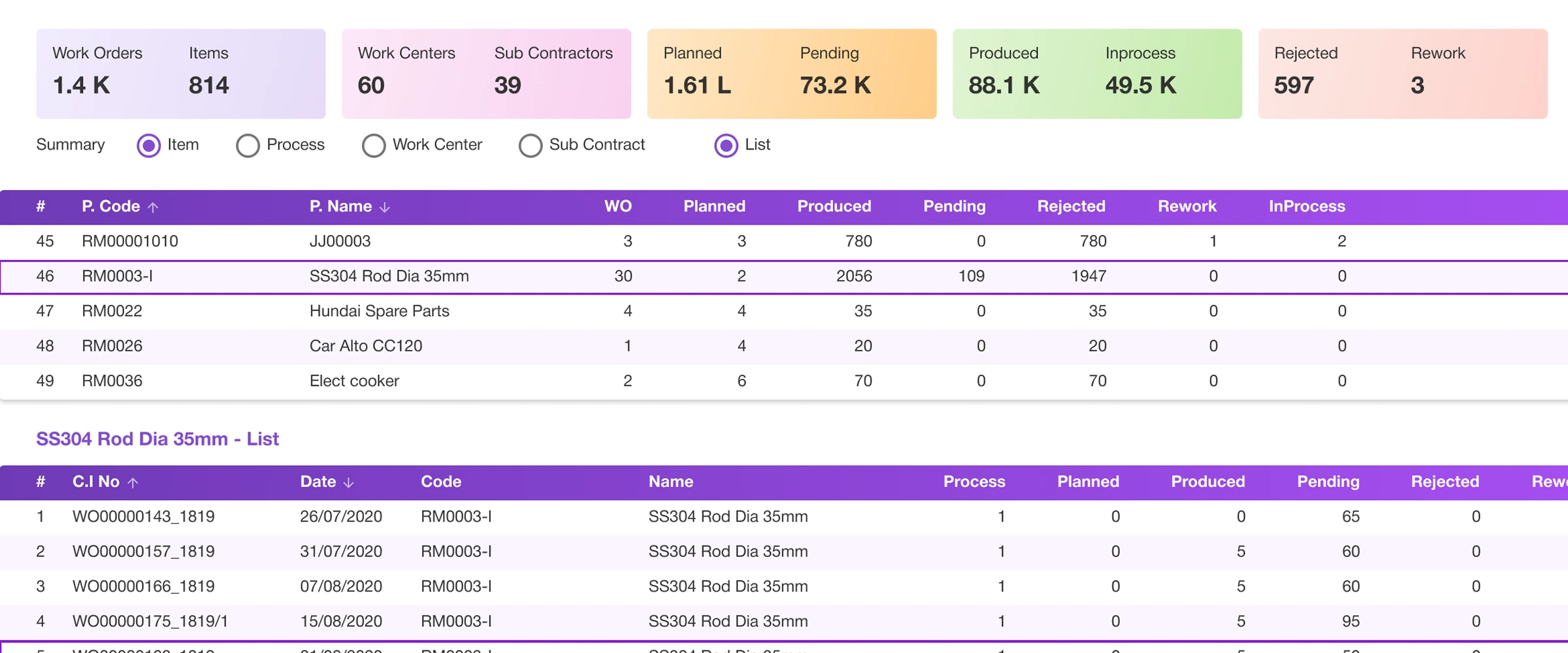
Task: Click the Rejected and Rework card
Action: coord(1403,74)
